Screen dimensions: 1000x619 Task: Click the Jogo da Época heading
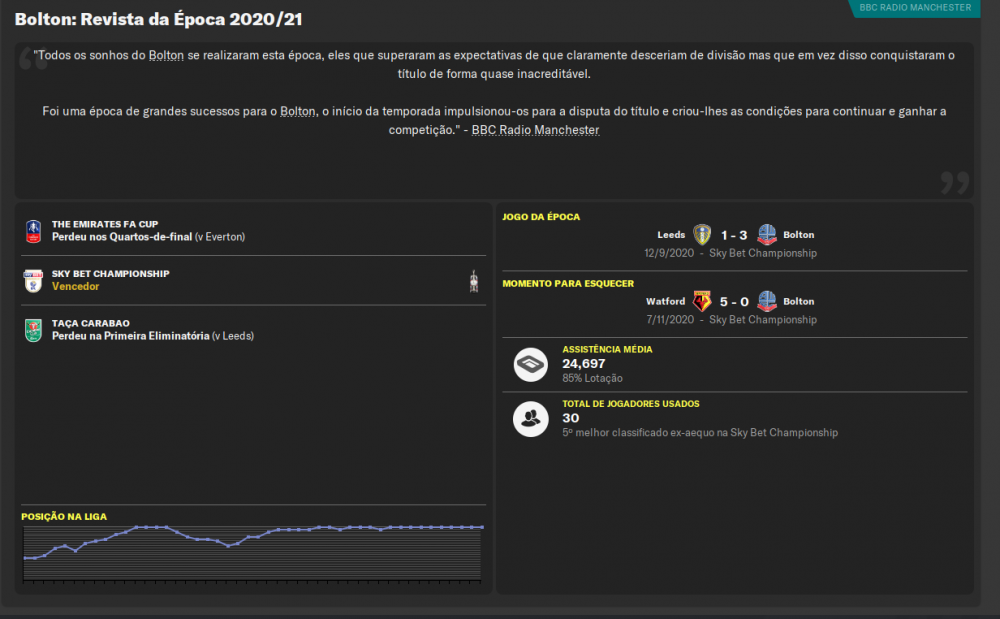point(541,217)
